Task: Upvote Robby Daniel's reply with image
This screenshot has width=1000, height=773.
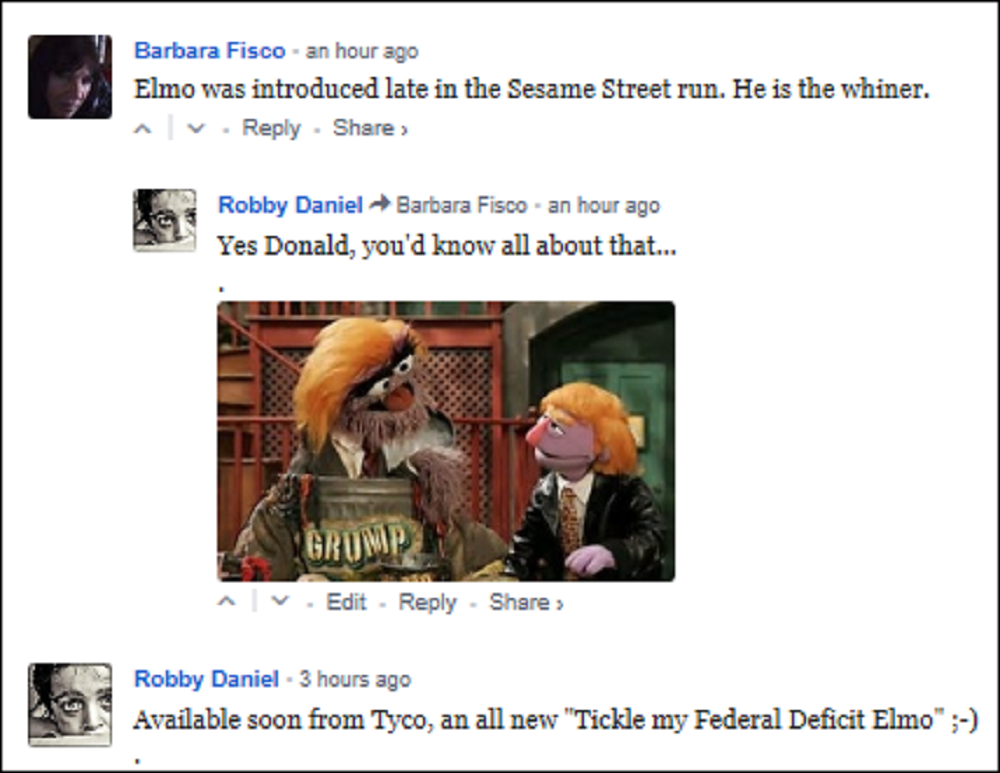Action: (x=227, y=602)
